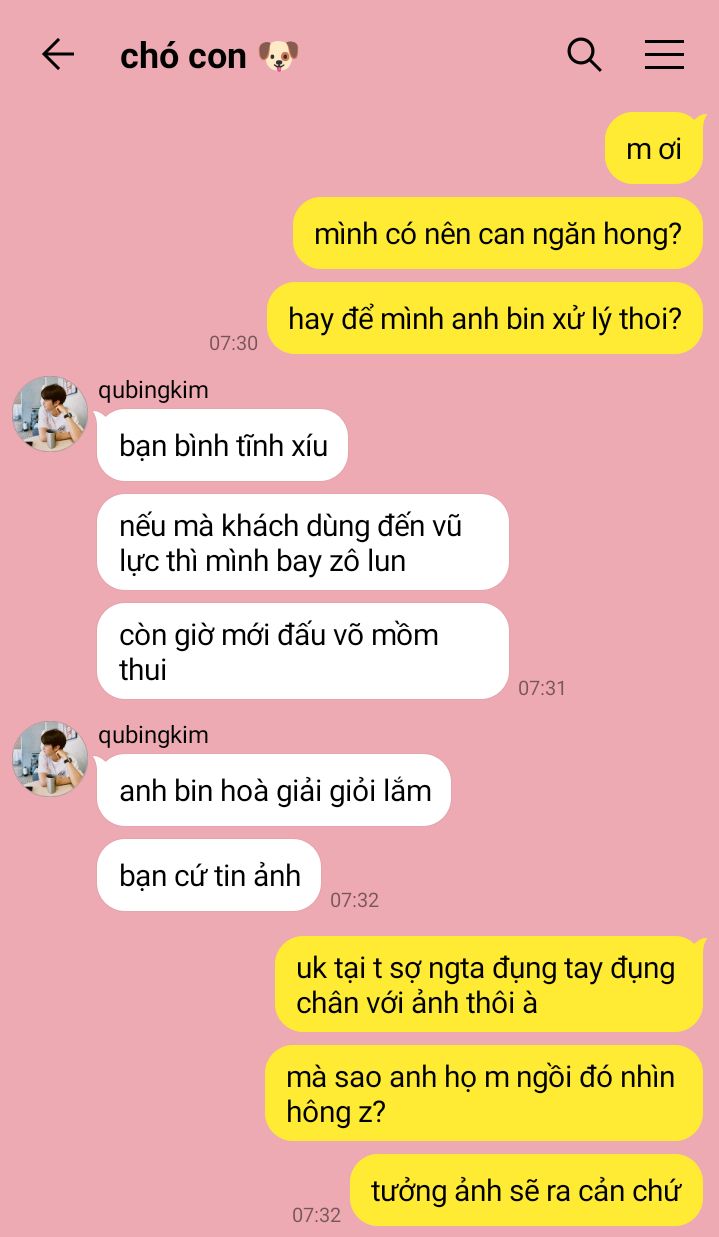The width and height of the screenshot is (719, 1237).
Task: Select the "còn giờ mới đấu võ mồm thui" bubble
Action: tap(303, 651)
